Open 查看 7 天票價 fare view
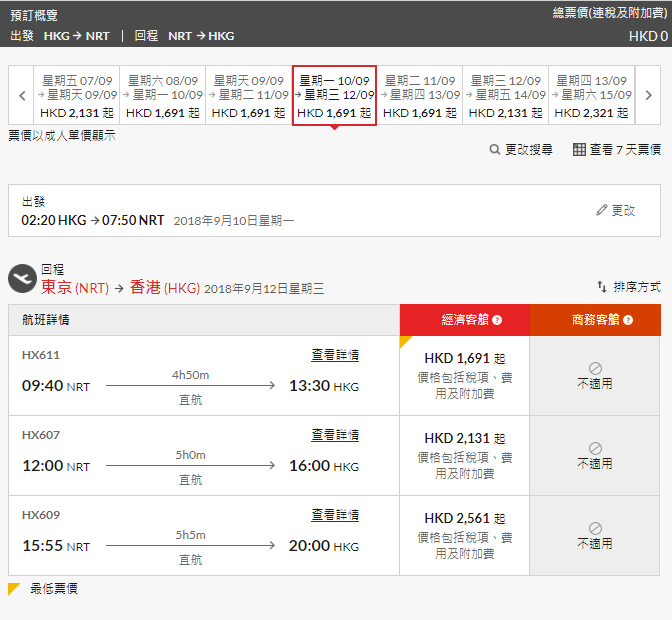This screenshot has width=672, height=620. click(x=625, y=150)
